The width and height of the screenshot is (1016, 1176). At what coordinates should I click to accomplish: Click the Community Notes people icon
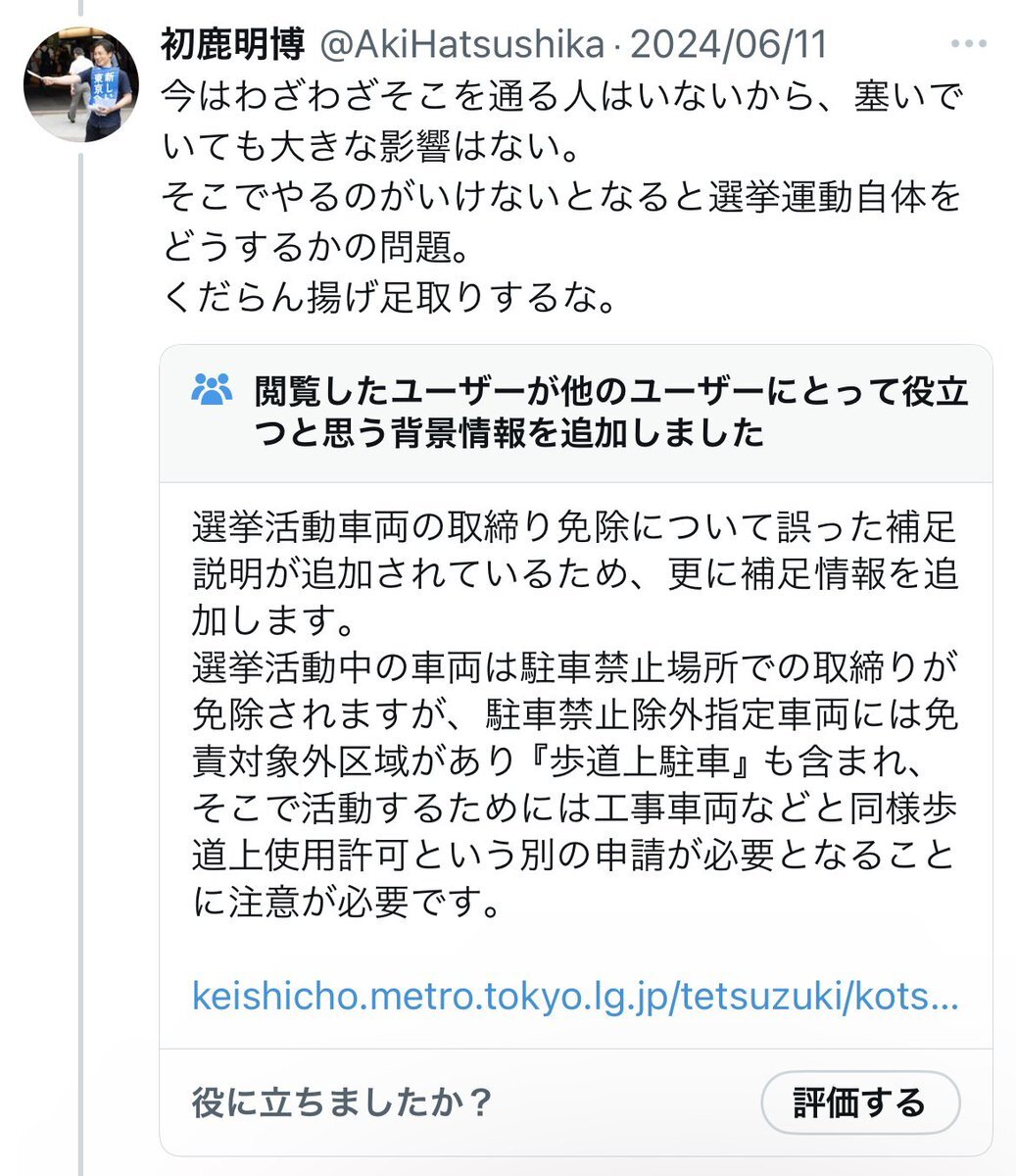click(212, 390)
